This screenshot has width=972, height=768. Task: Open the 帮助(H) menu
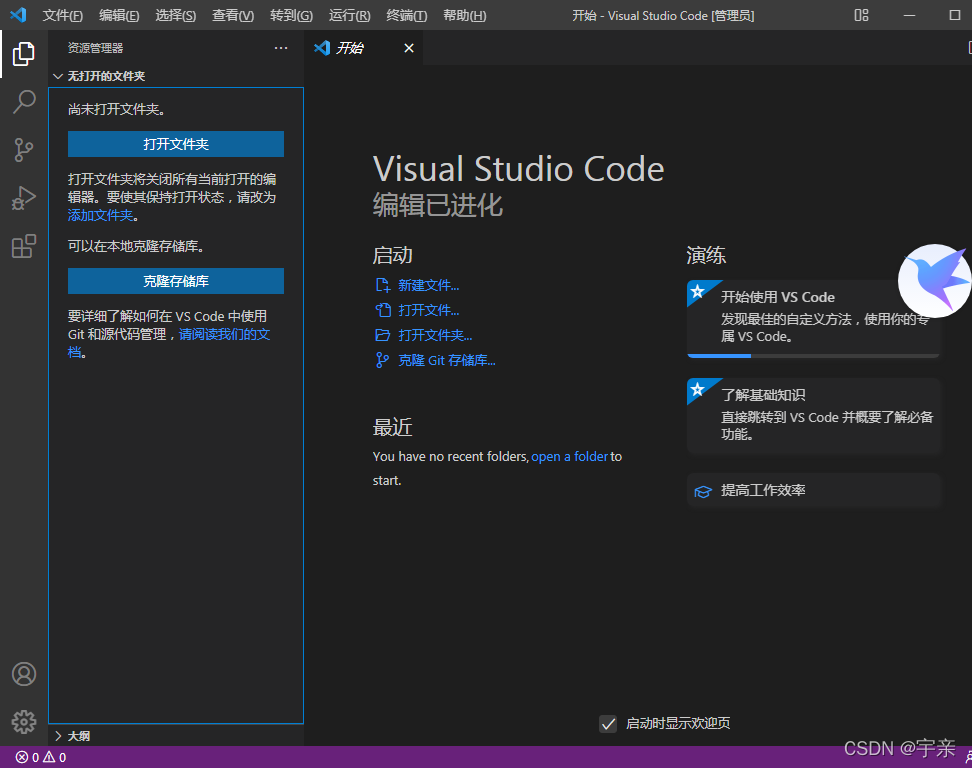click(x=465, y=15)
